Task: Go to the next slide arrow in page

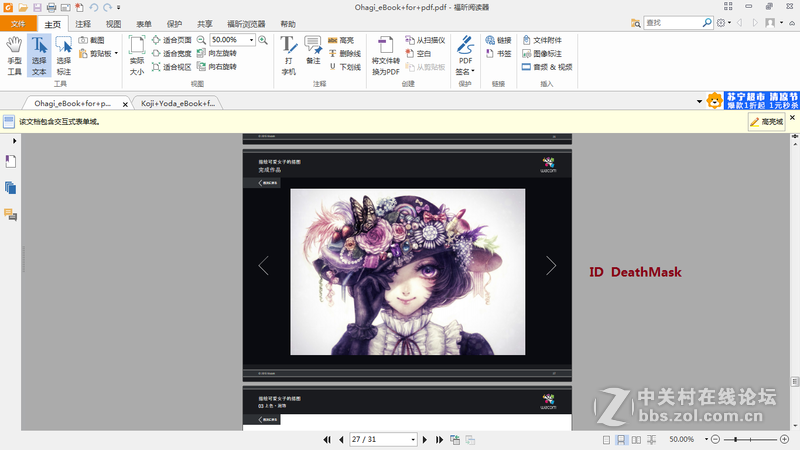Action: point(551,265)
